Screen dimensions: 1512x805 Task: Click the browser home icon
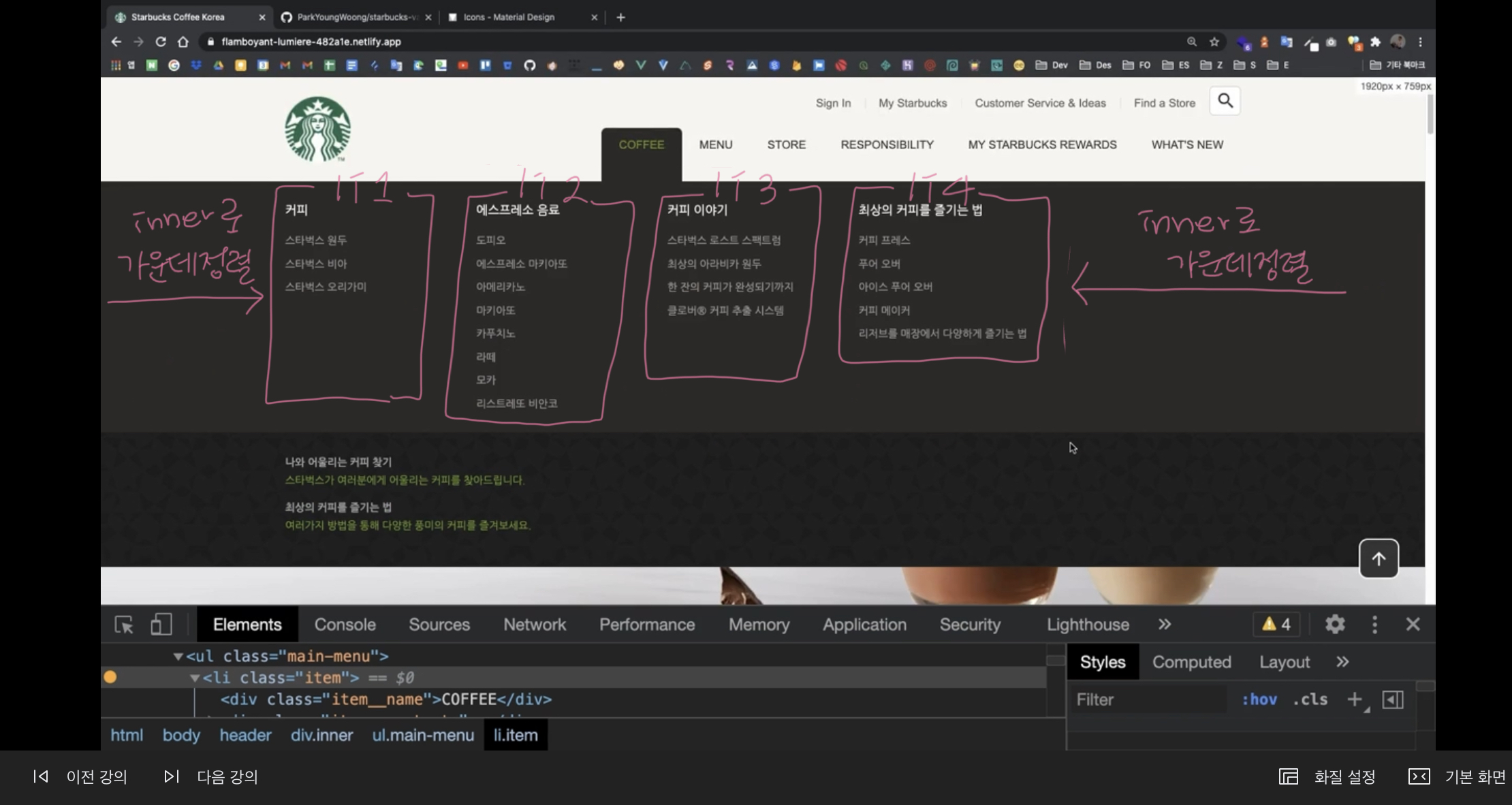tap(183, 42)
